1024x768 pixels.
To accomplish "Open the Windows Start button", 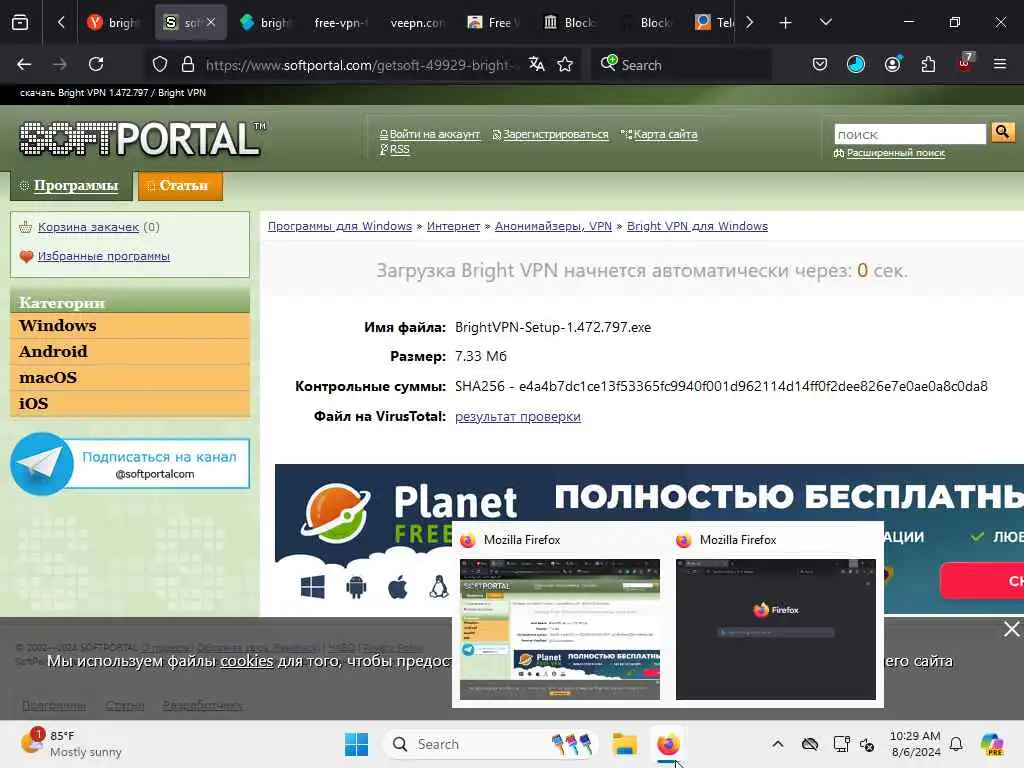I will tap(357, 744).
